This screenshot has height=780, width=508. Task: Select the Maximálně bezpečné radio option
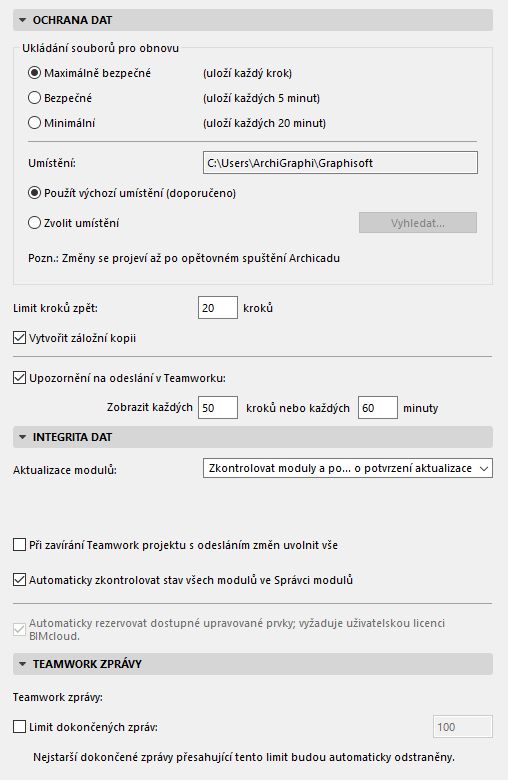pos(34,73)
